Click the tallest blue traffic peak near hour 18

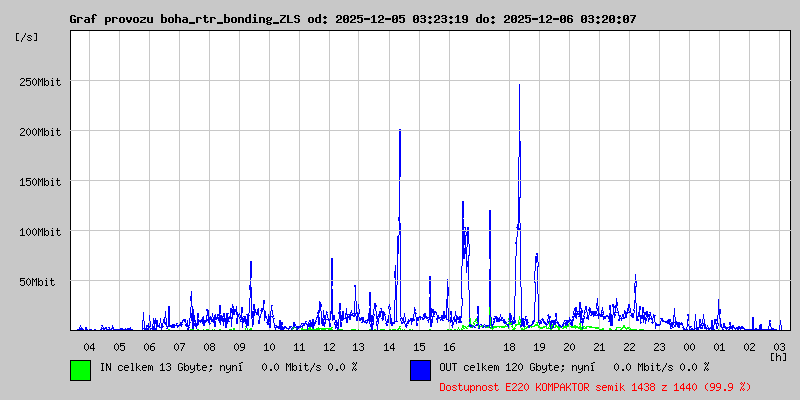click(x=519, y=90)
